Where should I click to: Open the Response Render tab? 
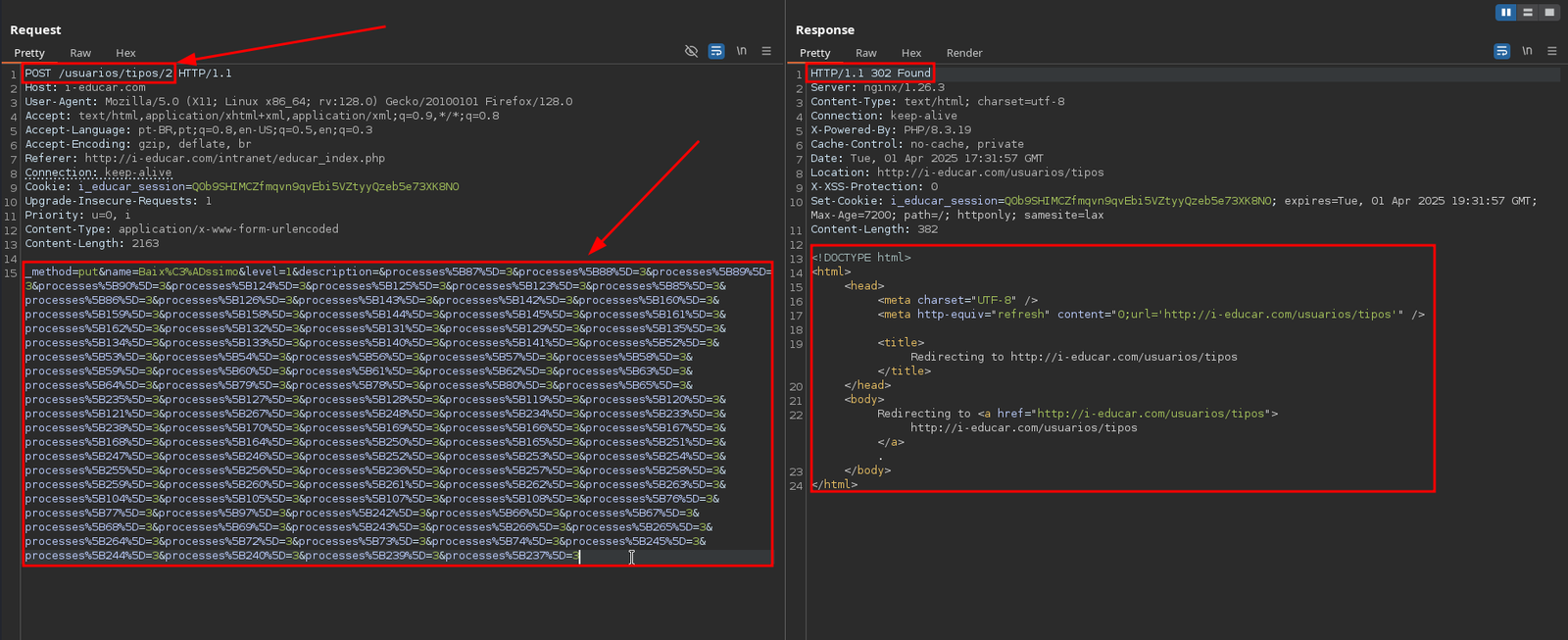964,53
